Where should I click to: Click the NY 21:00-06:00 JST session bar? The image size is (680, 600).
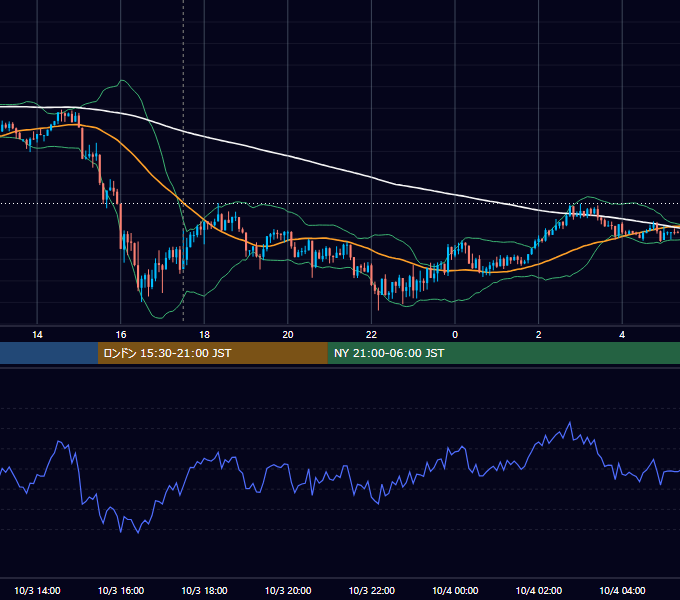coord(503,353)
